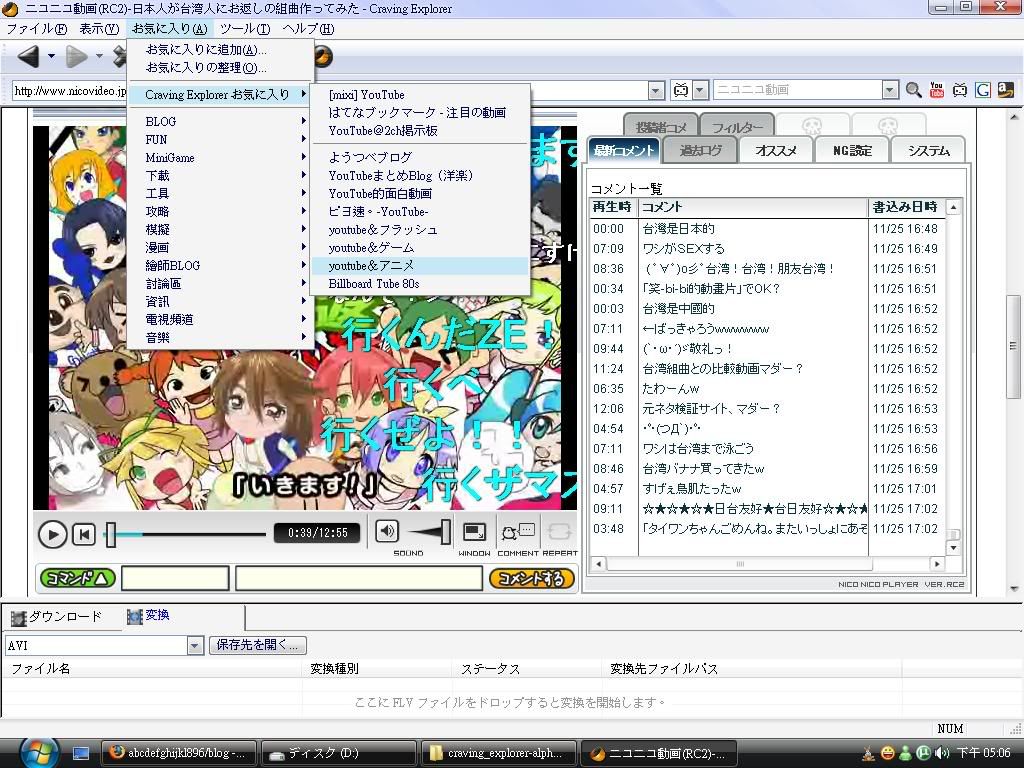This screenshot has width=1024, height=768.
Task: Switch to the システム tab
Action: (x=928, y=150)
